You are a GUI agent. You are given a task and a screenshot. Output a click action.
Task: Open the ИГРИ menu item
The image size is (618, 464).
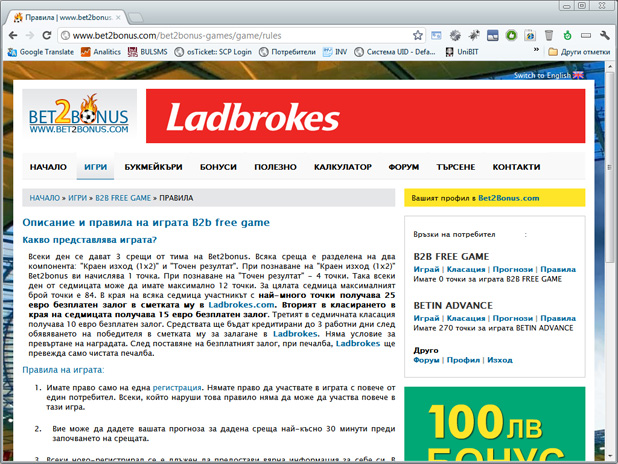pyautogui.click(x=95, y=167)
